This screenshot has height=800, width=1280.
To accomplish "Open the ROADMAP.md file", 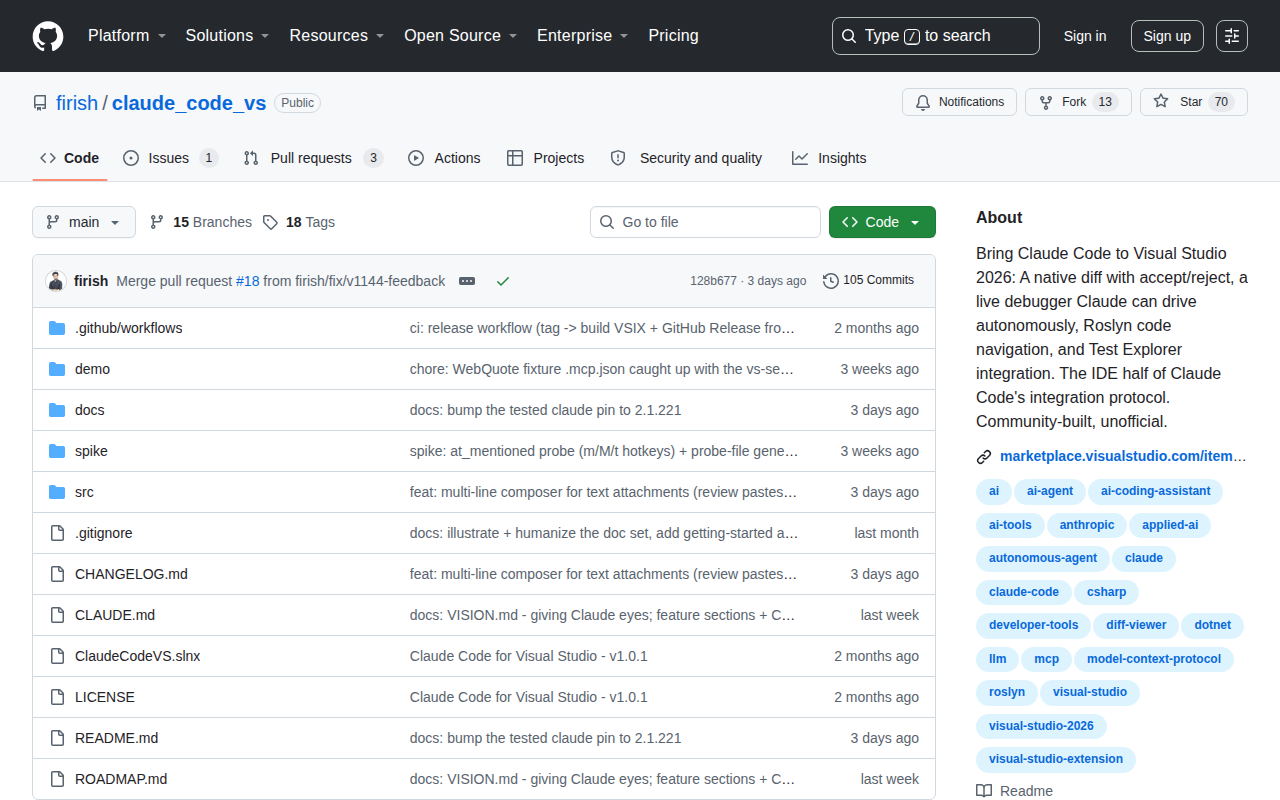I will [x=121, y=779].
